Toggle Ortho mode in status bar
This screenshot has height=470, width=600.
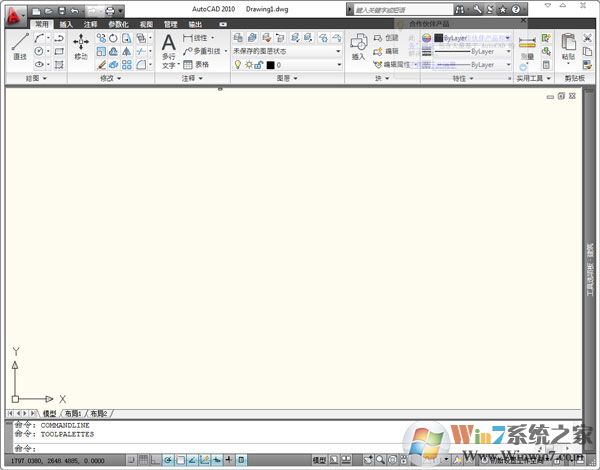[x=156, y=460]
